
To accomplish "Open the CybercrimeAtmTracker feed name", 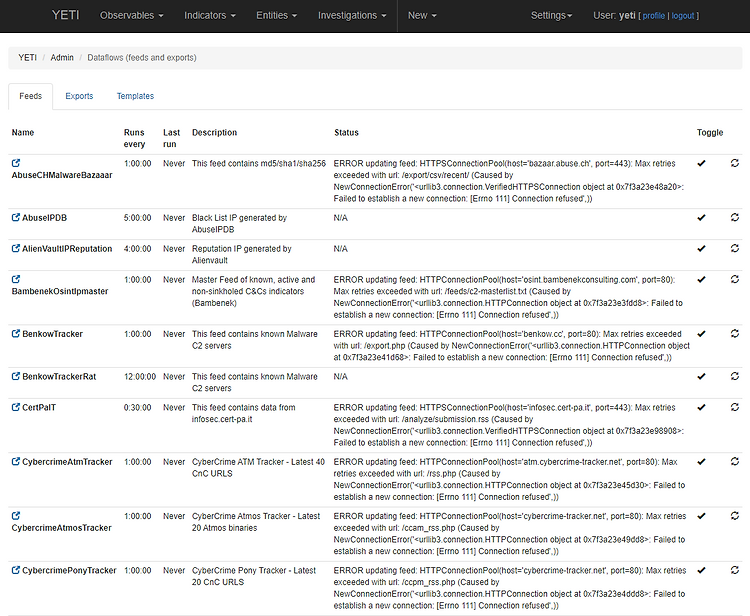I will tap(67, 462).
